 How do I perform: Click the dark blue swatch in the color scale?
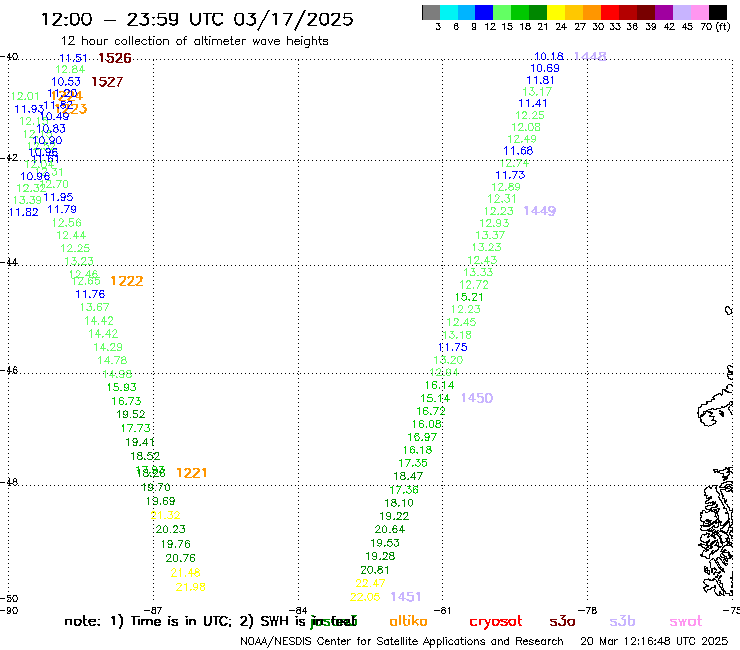tap(484, 12)
